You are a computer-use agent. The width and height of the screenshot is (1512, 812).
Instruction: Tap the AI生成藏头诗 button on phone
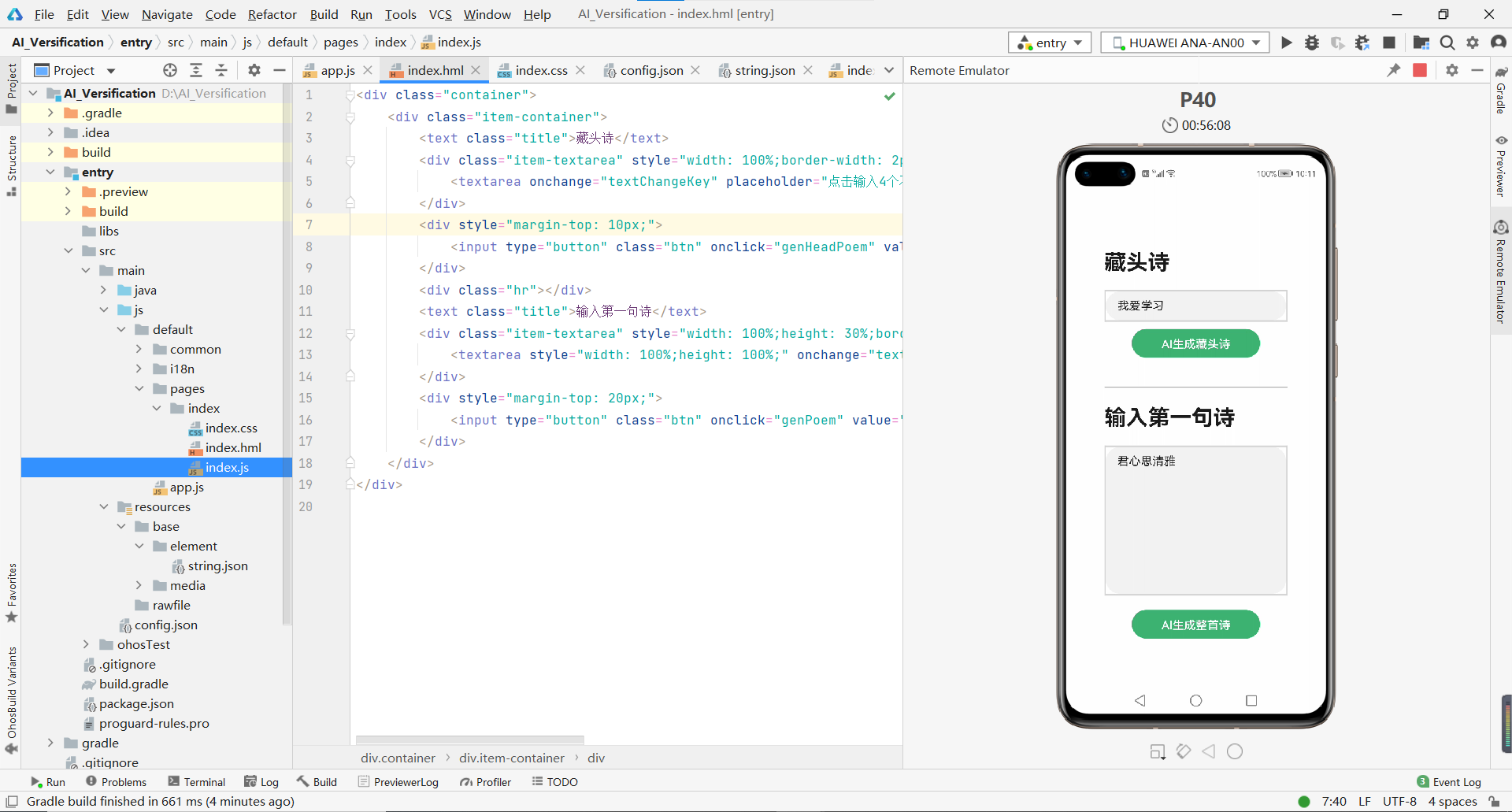pos(1195,343)
